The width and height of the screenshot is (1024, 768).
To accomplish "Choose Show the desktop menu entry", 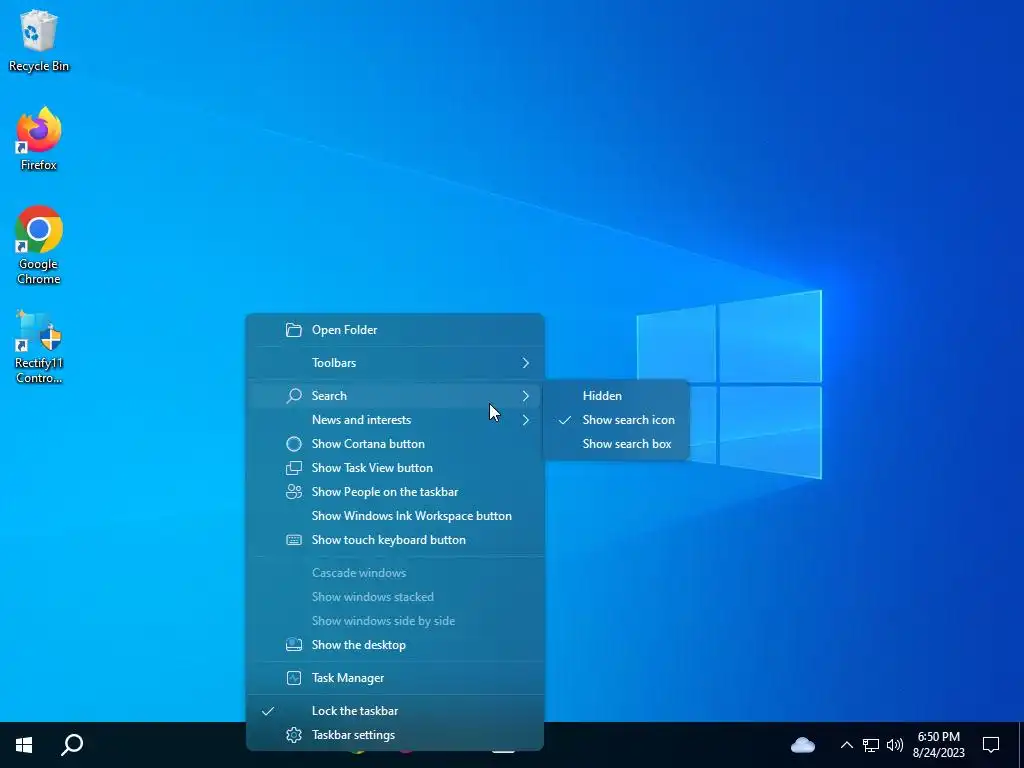I will 395,645.
